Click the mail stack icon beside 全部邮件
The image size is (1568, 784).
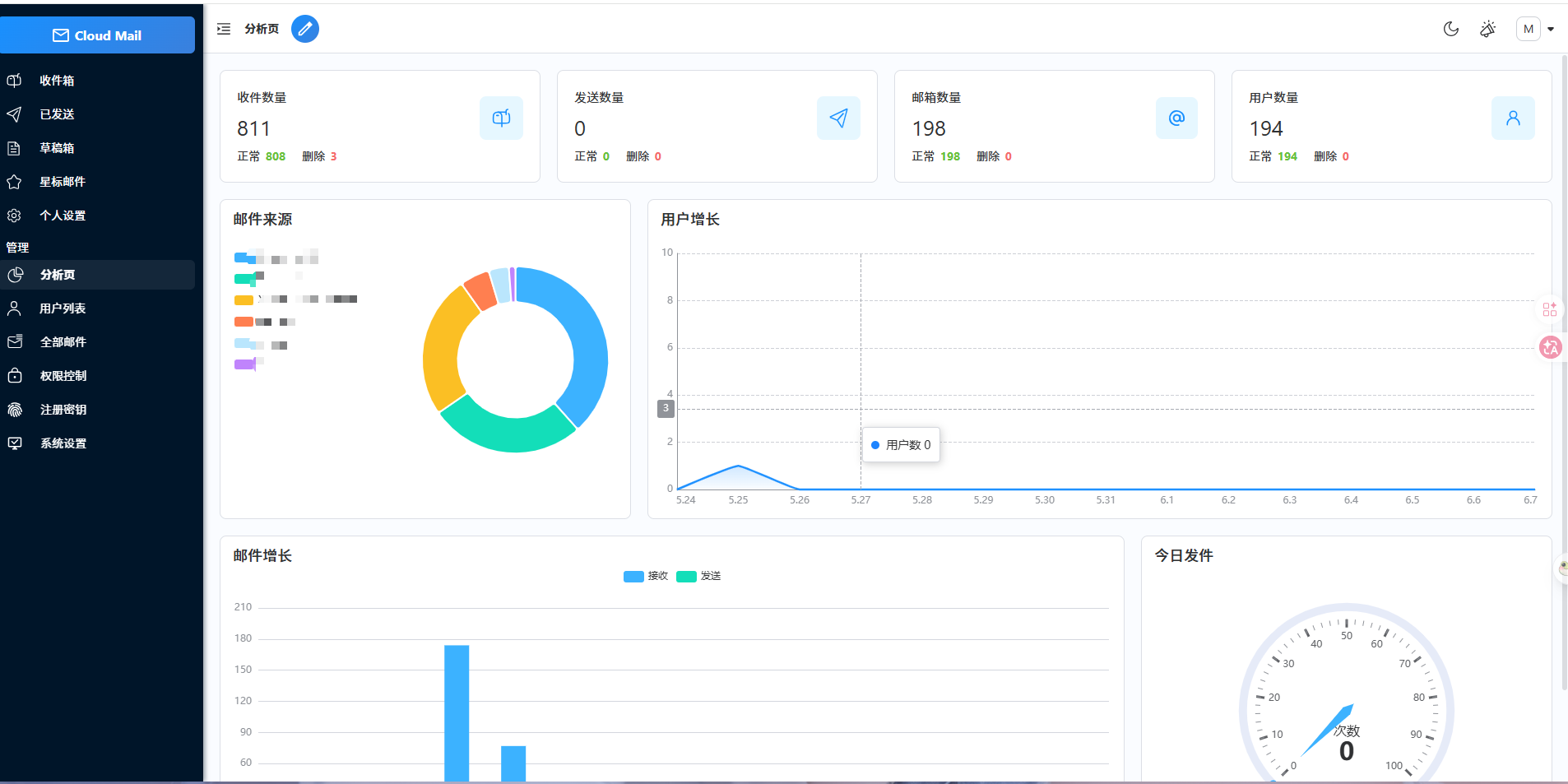point(15,342)
